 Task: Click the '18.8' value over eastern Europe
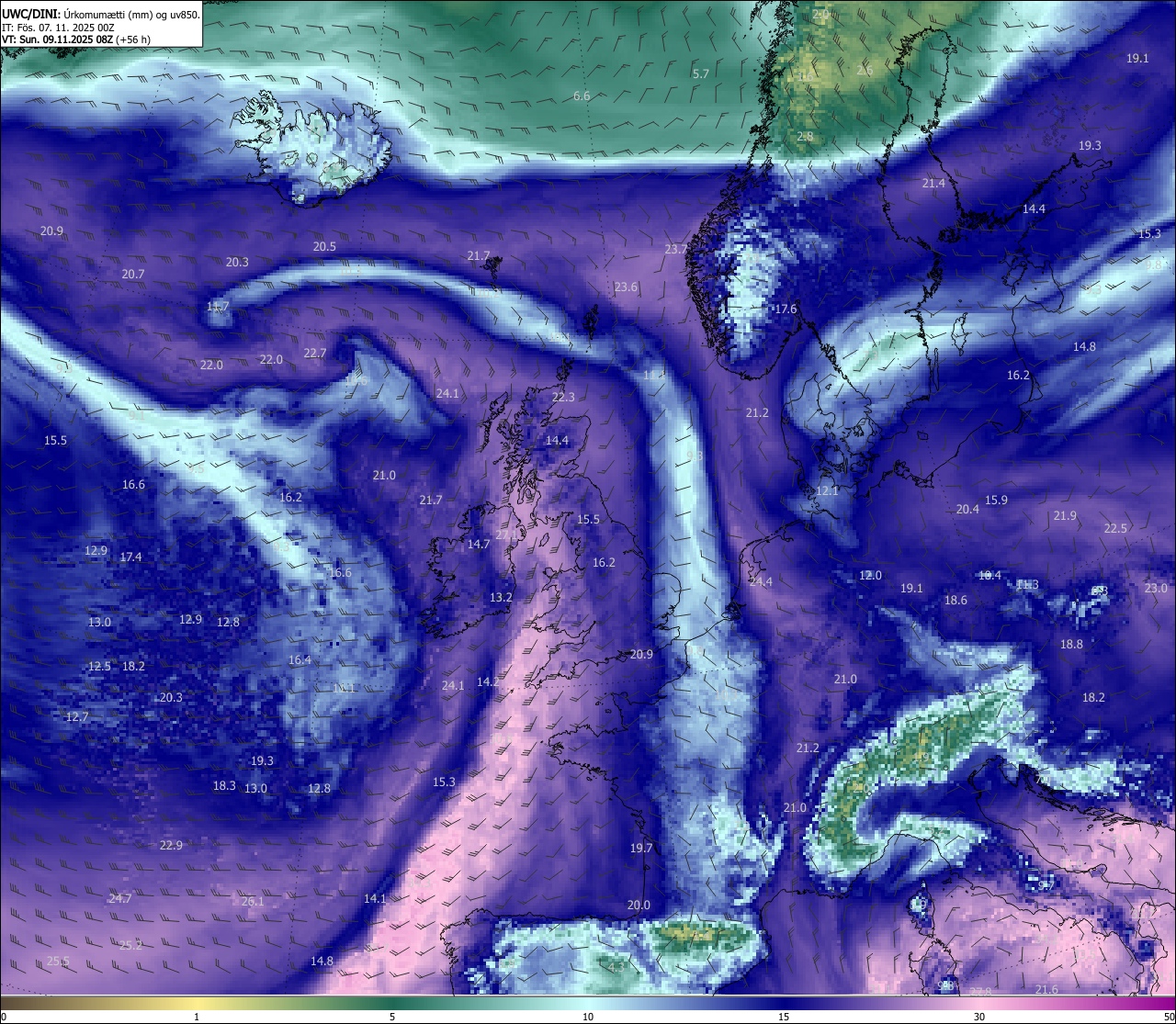pyautogui.click(x=1071, y=645)
